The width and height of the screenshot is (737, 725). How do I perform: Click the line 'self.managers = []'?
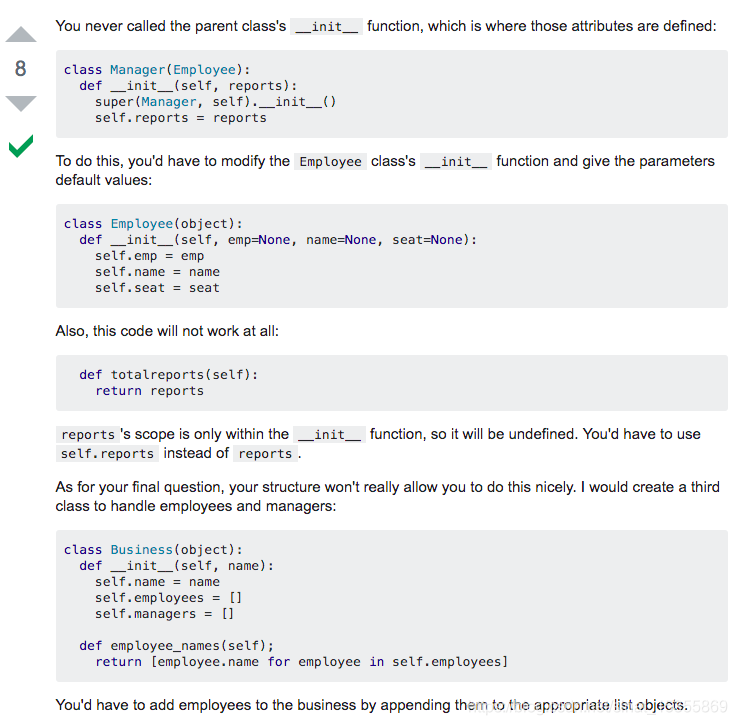(x=165, y=614)
